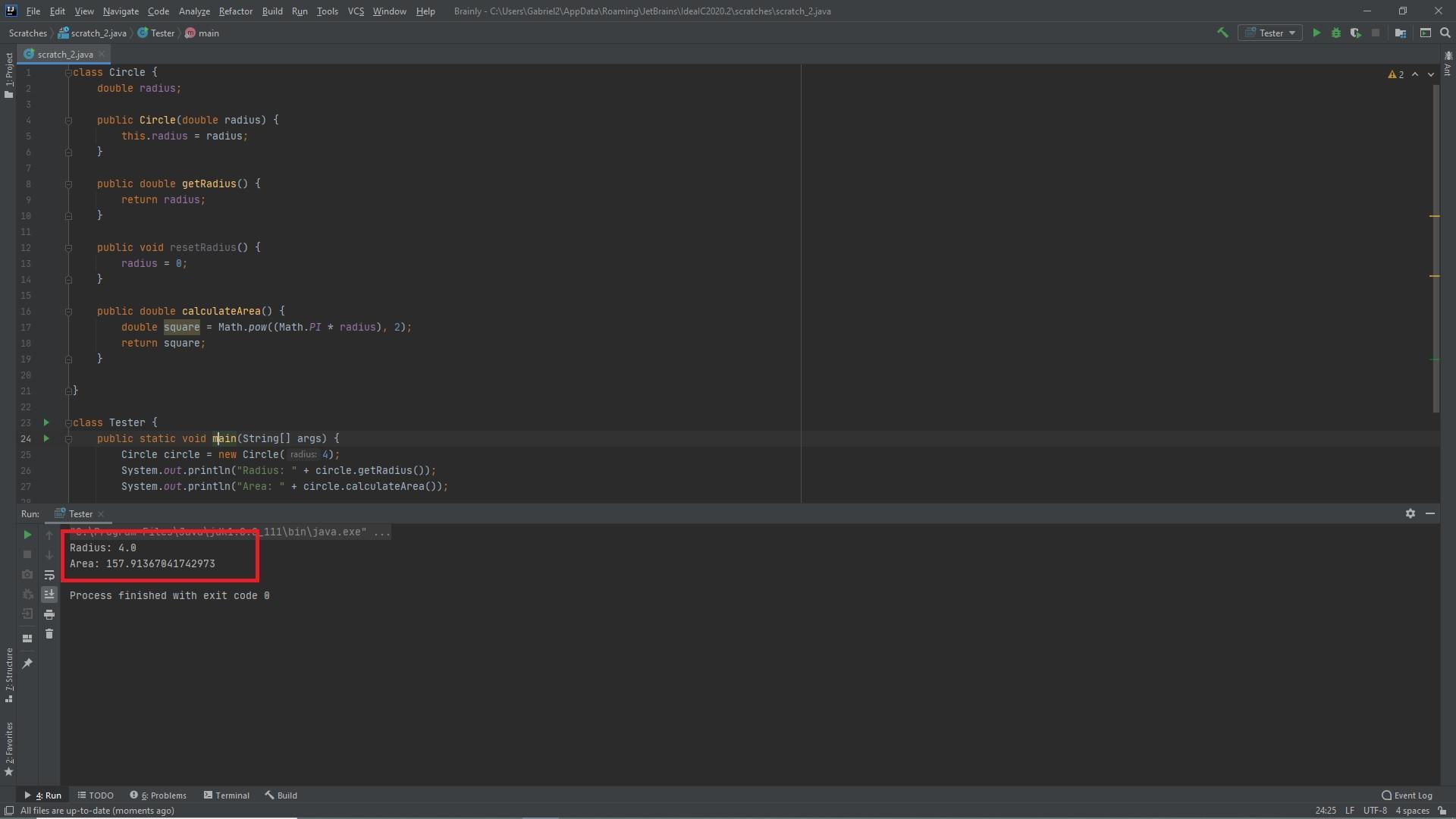Click the Print output icon
Screen dimensions: 1456x819
pyautogui.click(x=49, y=614)
